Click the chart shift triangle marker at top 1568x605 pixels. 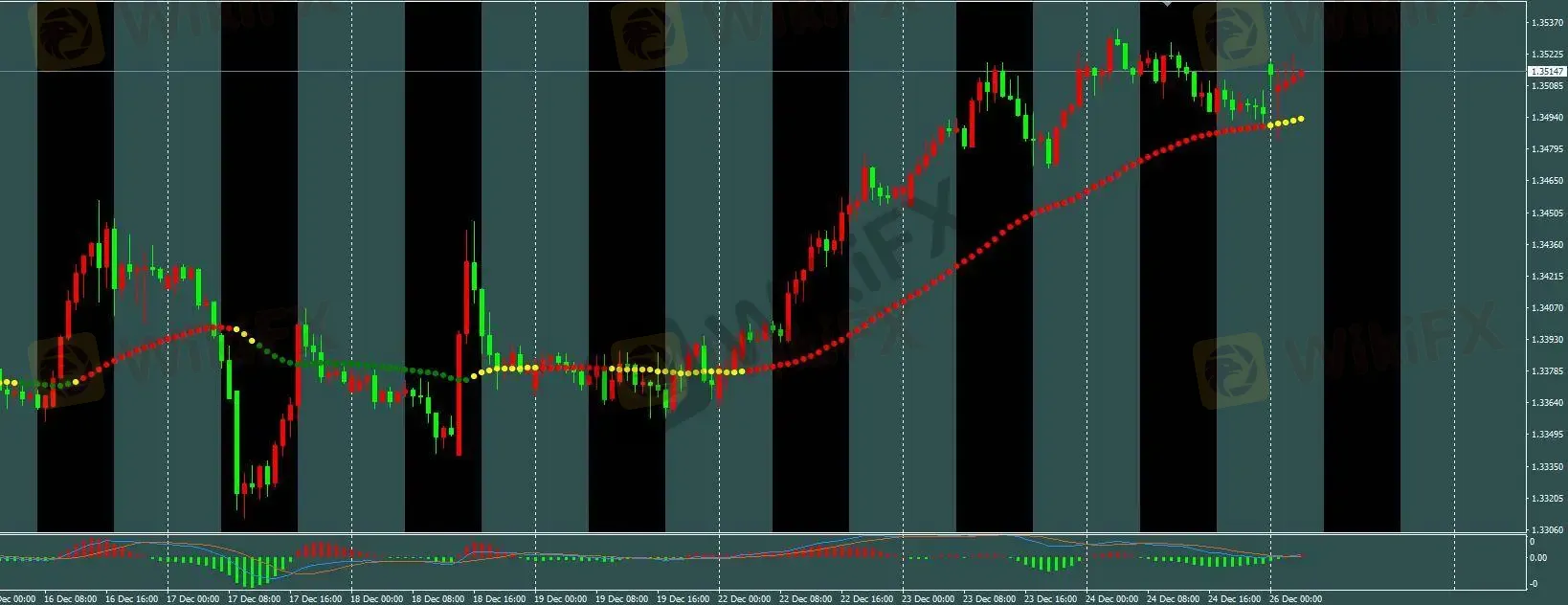[1166, 5]
